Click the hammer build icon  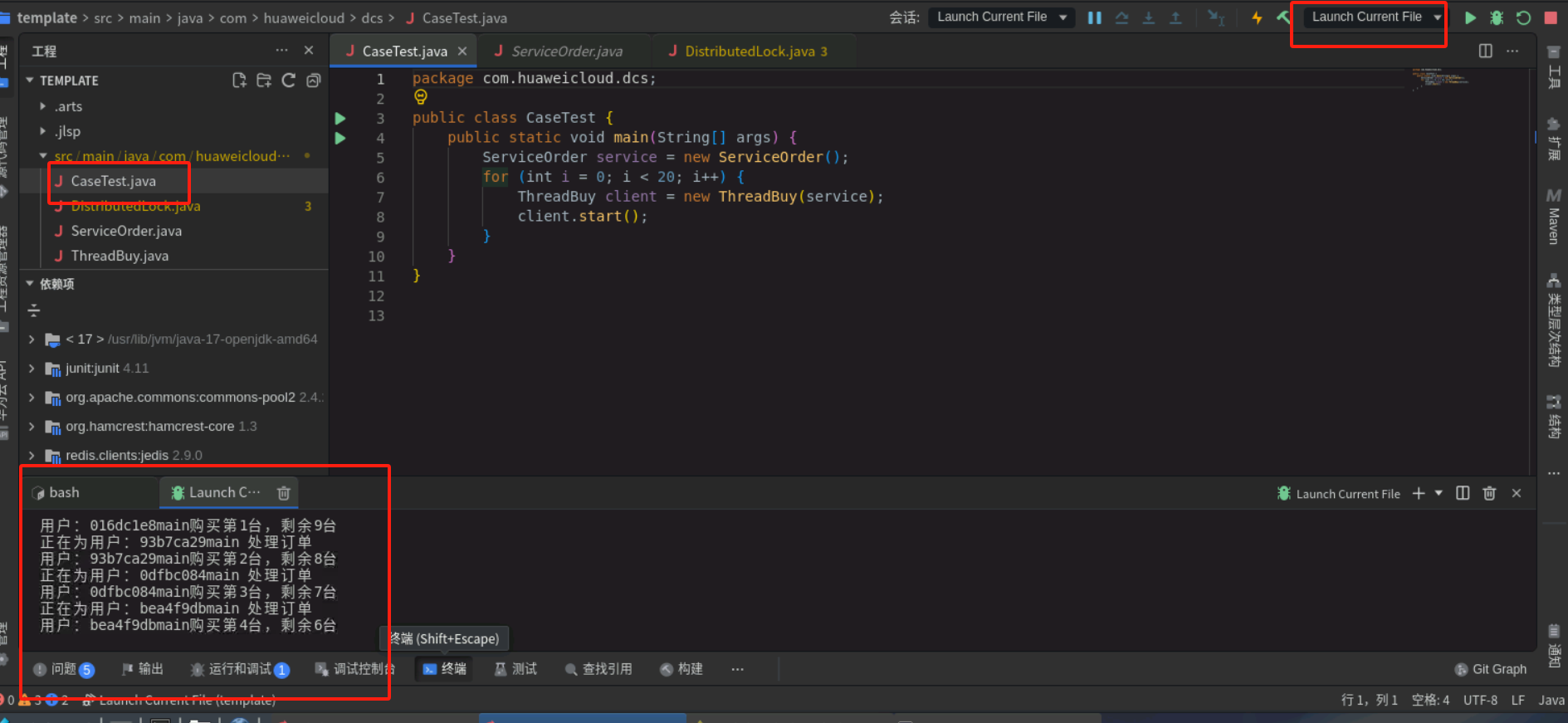click(1283, 17)
